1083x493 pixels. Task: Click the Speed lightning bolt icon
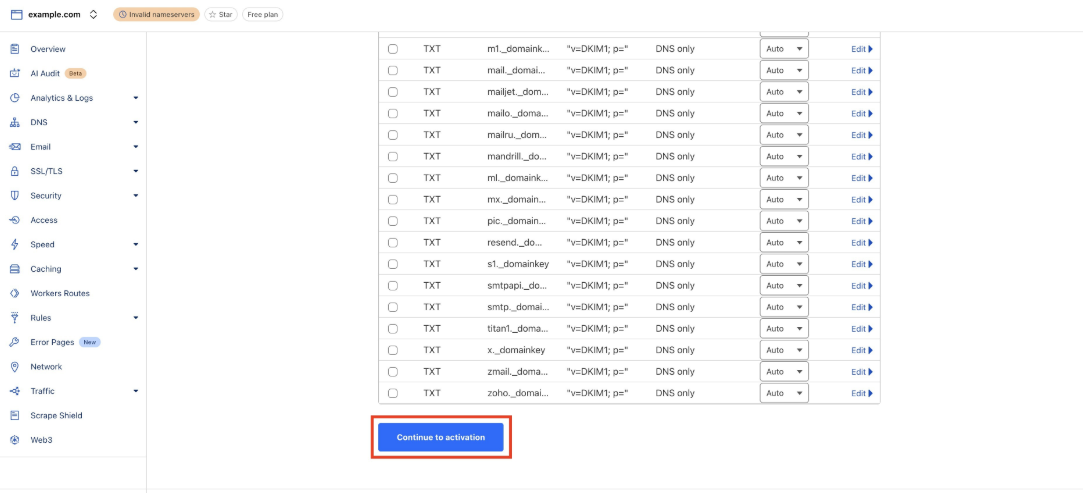[x=14, y=244]
